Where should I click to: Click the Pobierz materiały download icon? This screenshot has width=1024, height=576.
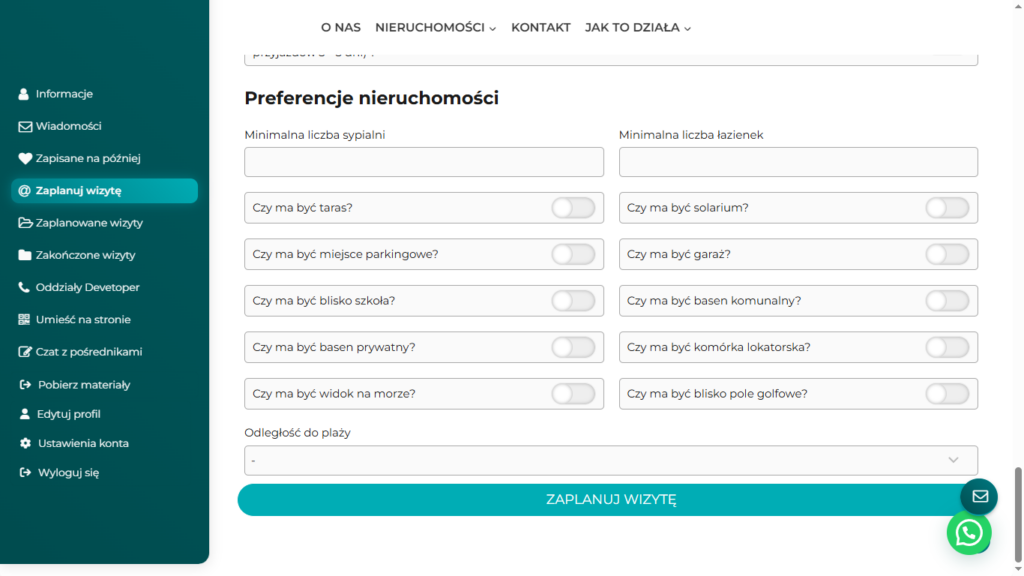coord(26,385)
